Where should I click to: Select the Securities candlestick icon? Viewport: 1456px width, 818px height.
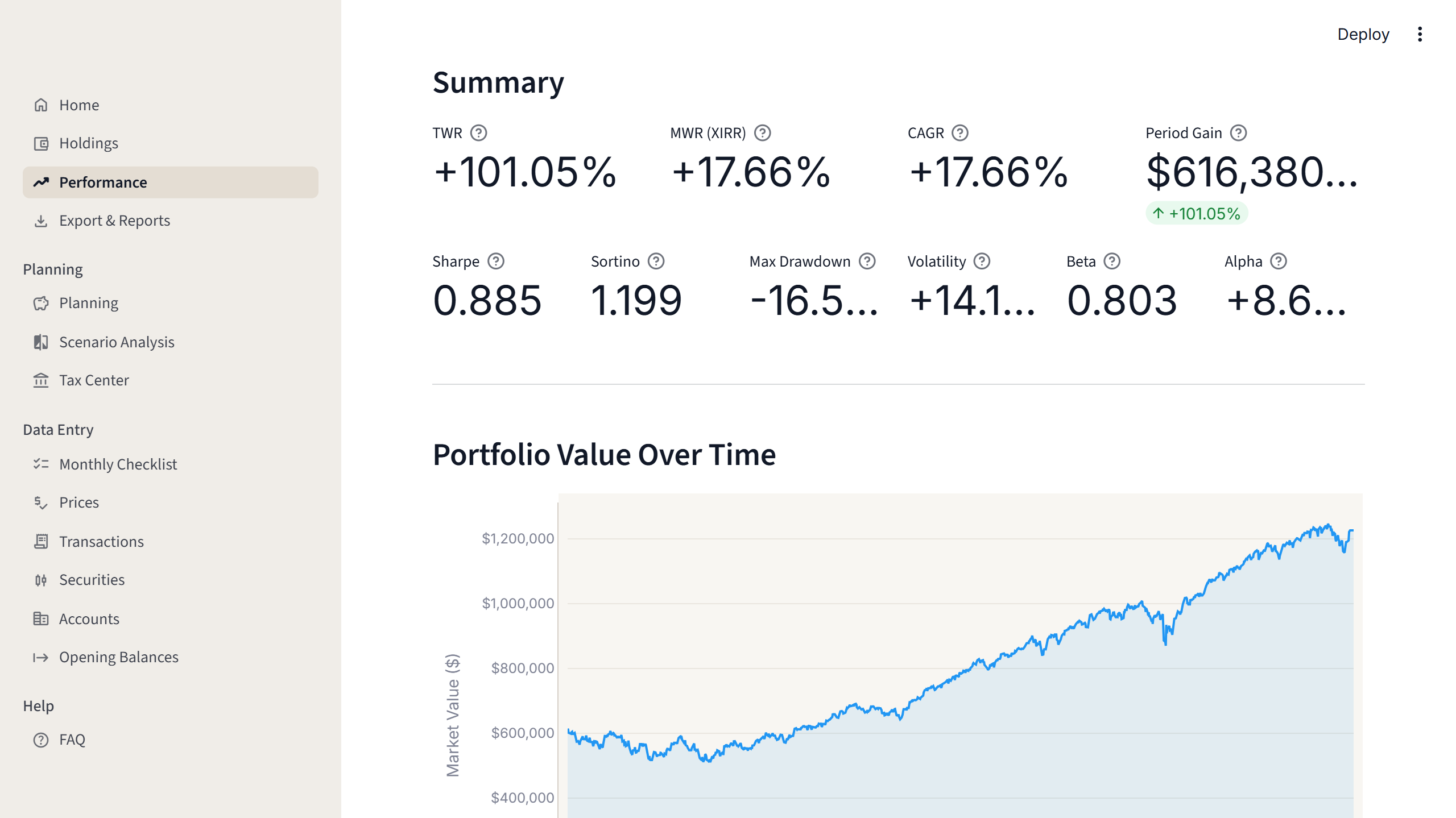40,580
